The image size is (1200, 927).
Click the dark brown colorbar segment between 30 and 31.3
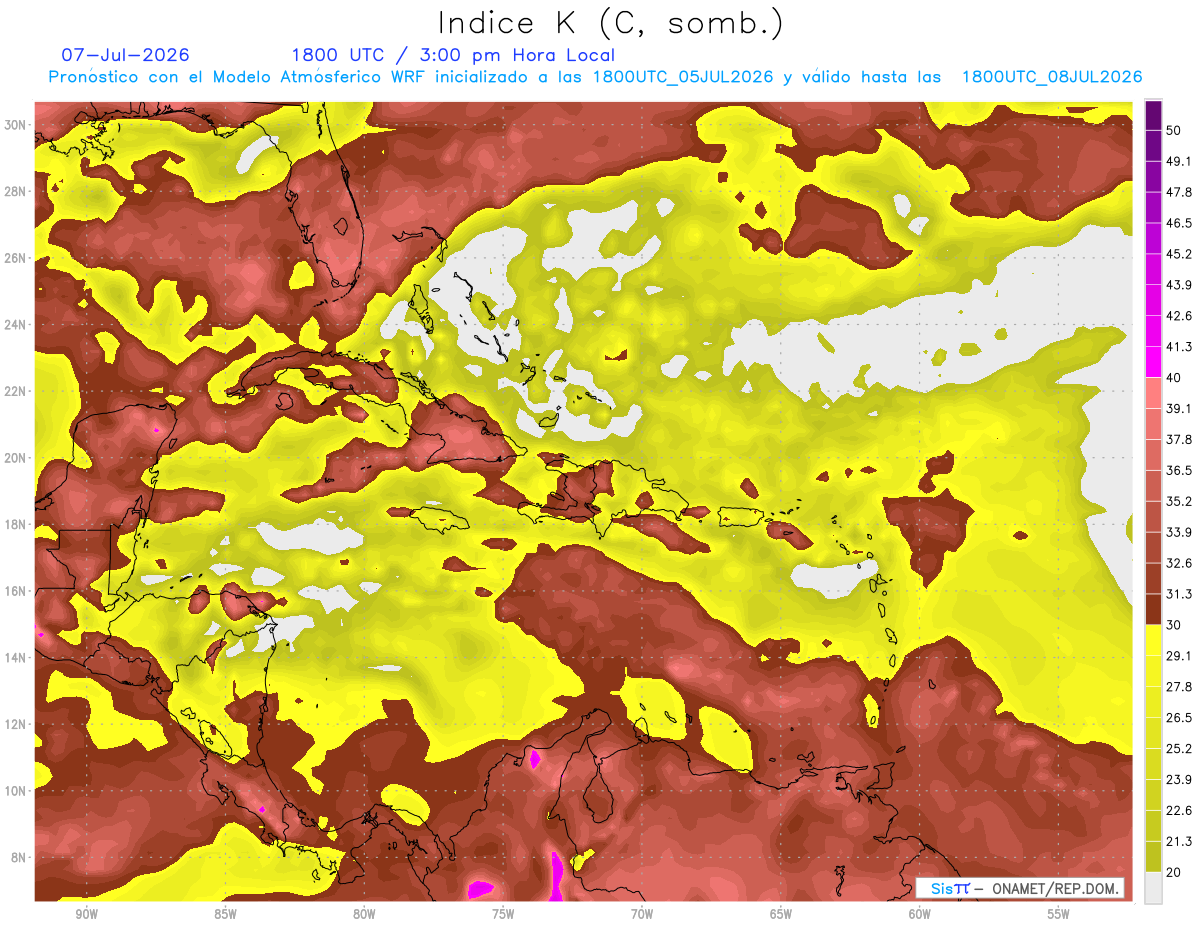coord(1153,610)
